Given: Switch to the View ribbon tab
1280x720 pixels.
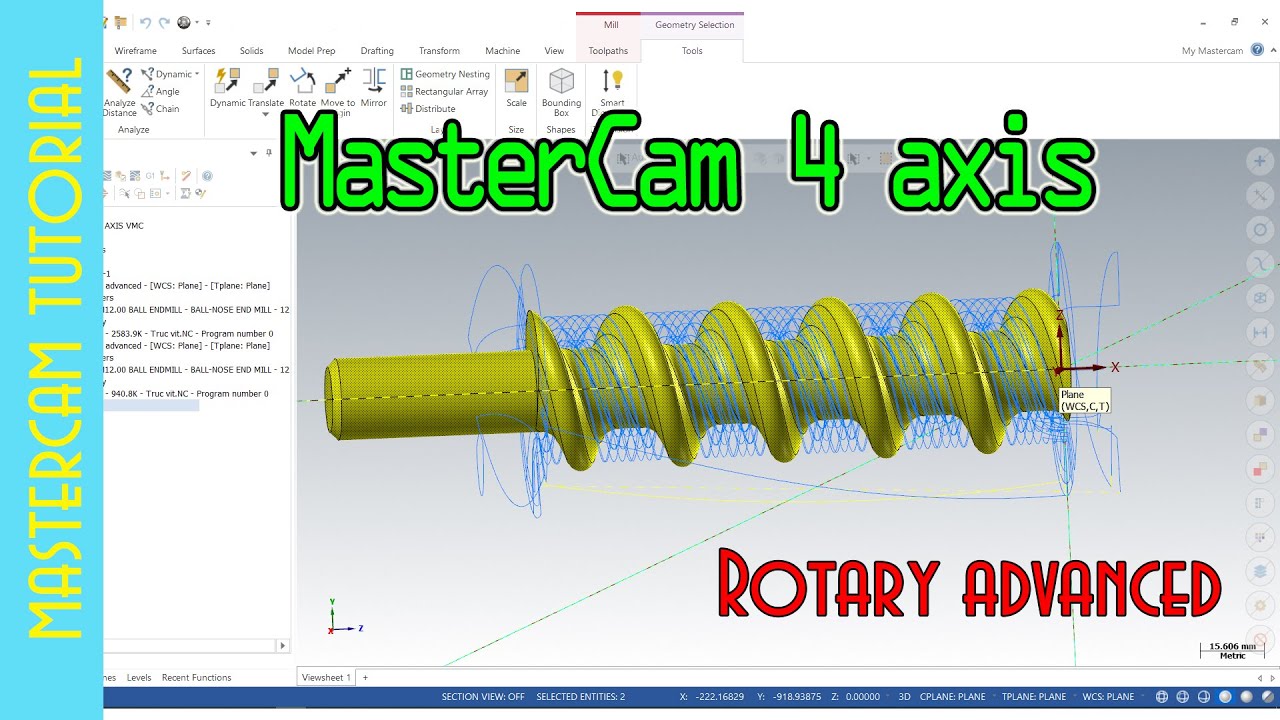Looking at the screenshot, I should pos(554,51).
